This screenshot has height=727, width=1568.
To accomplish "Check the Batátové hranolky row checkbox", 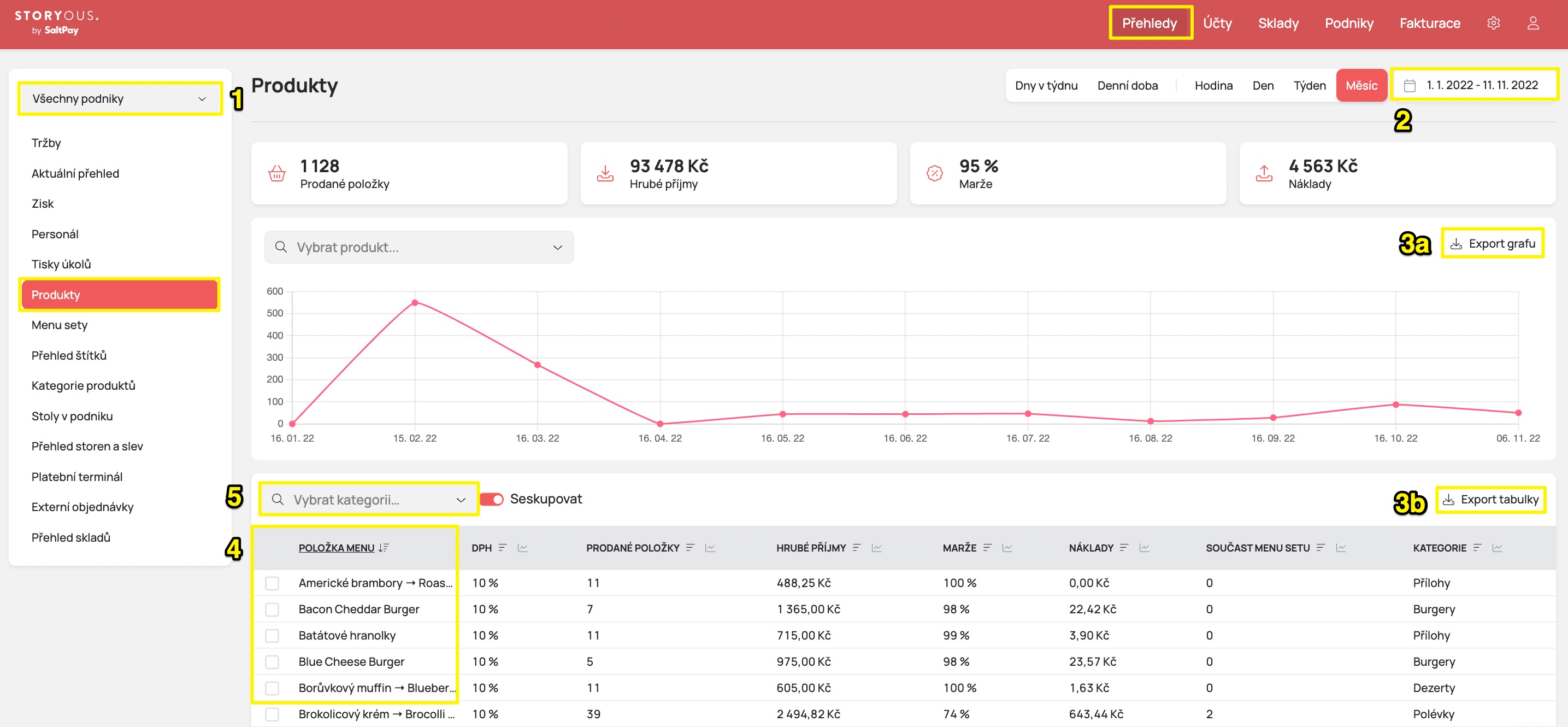I will coord(272,636).
